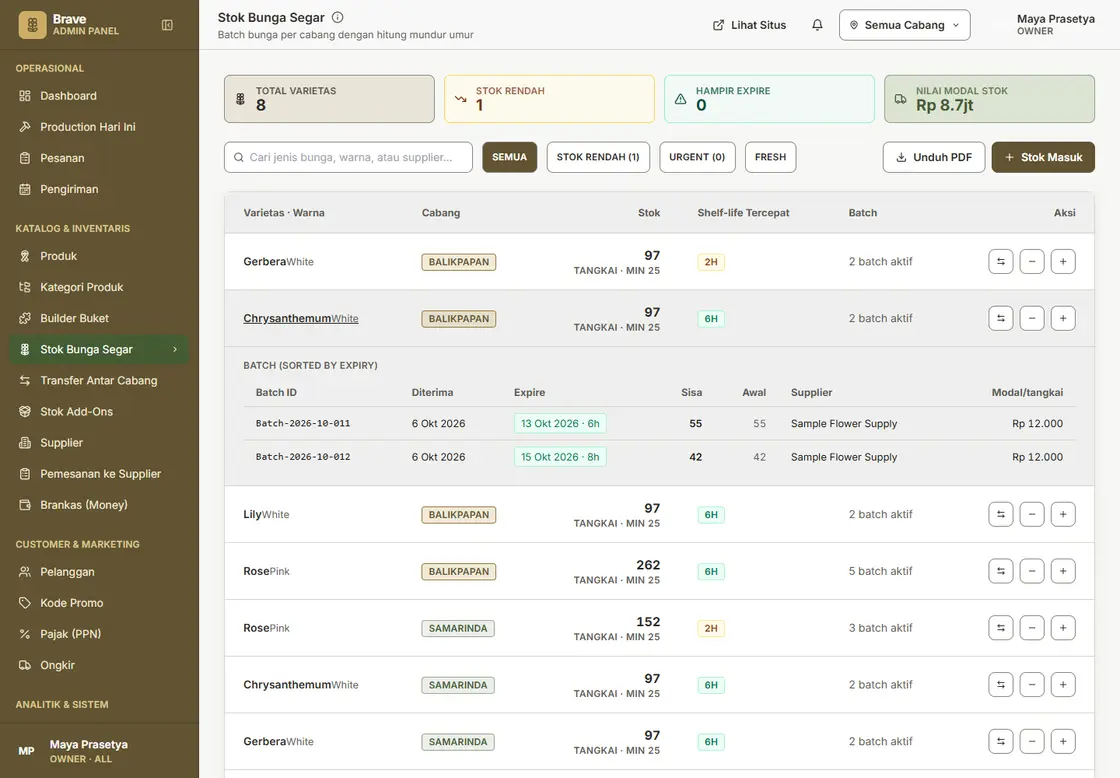Open Pesanan menu item
This screenshot has width=1120, height=778.
(99, 158)
